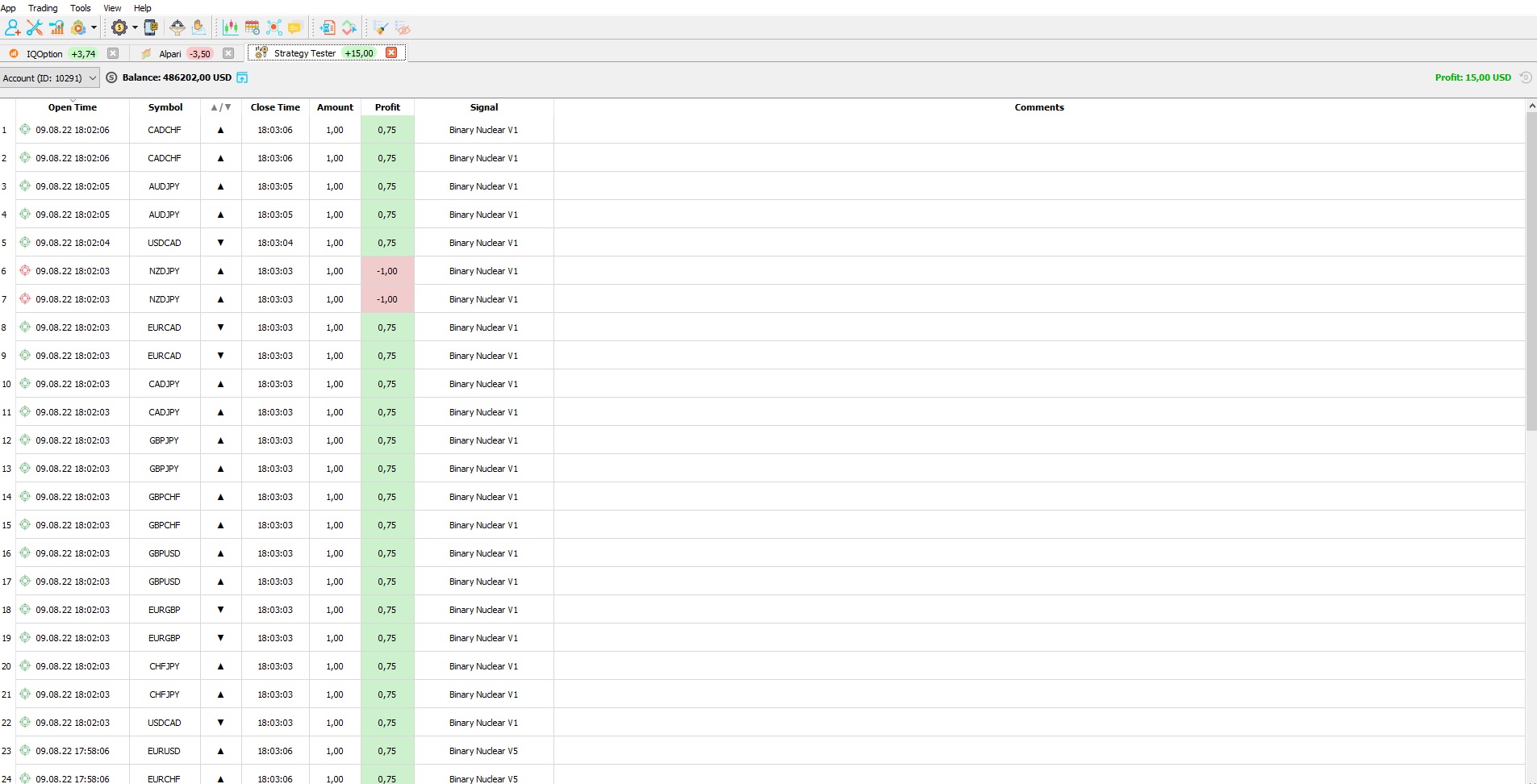
Task: Click the hand over chart manual trade icon
Action: tap(198, 28)
